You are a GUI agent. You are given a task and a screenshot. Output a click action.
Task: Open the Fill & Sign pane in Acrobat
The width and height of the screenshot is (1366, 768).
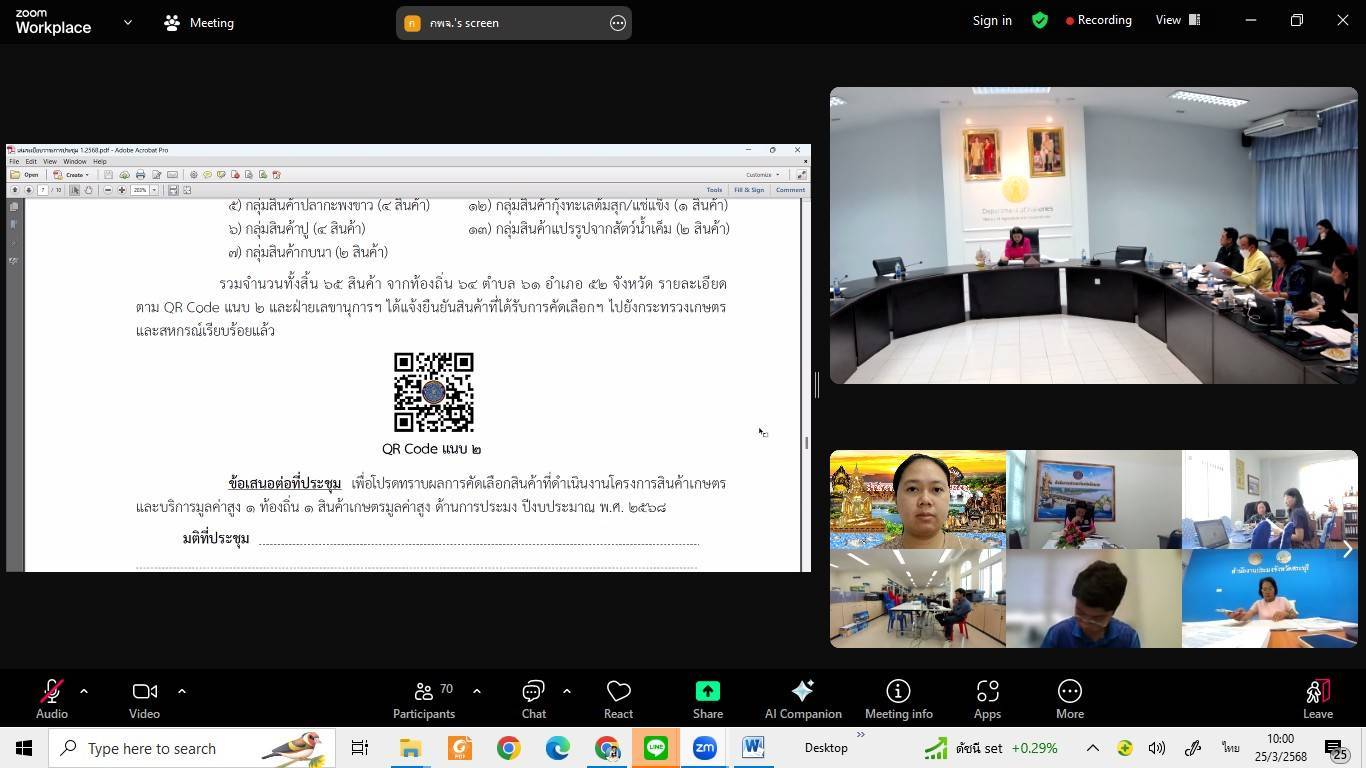click(x=749, y=190)
